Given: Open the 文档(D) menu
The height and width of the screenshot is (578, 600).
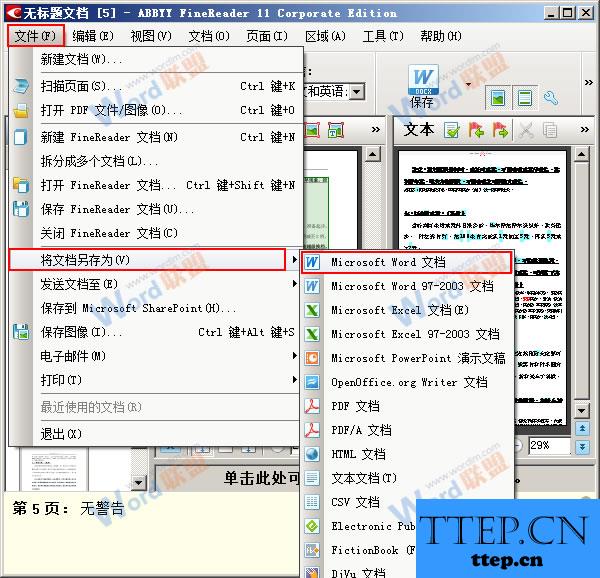Looking at the screenshot, I should (209, 36).
